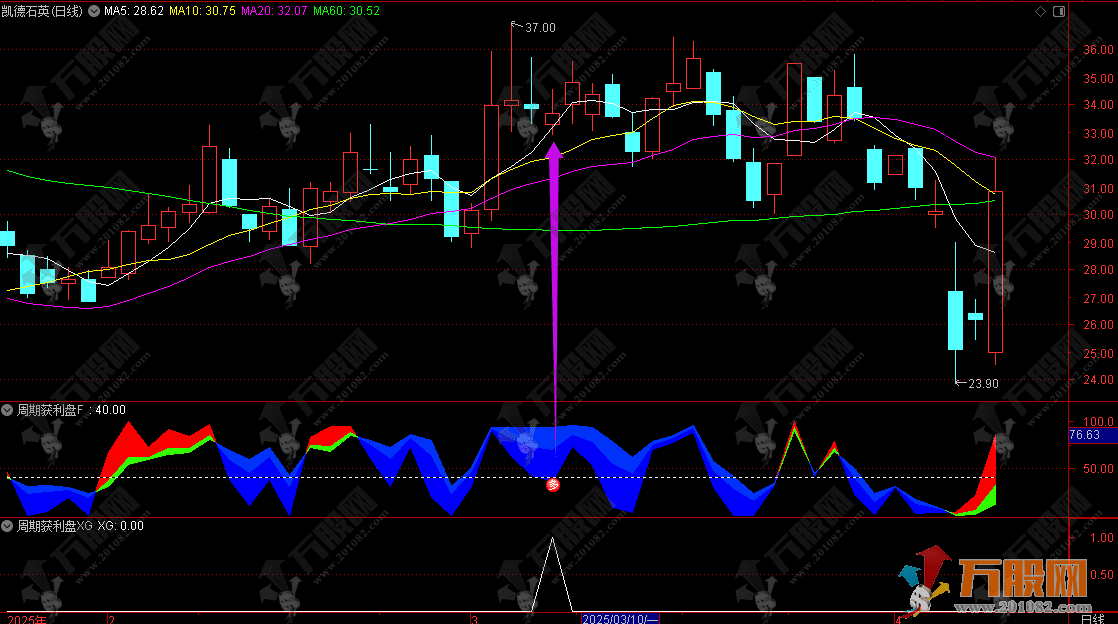The image size is (1118, 624).
Task: Click the 35.00 price axis label
Action: click(1098, 78)
